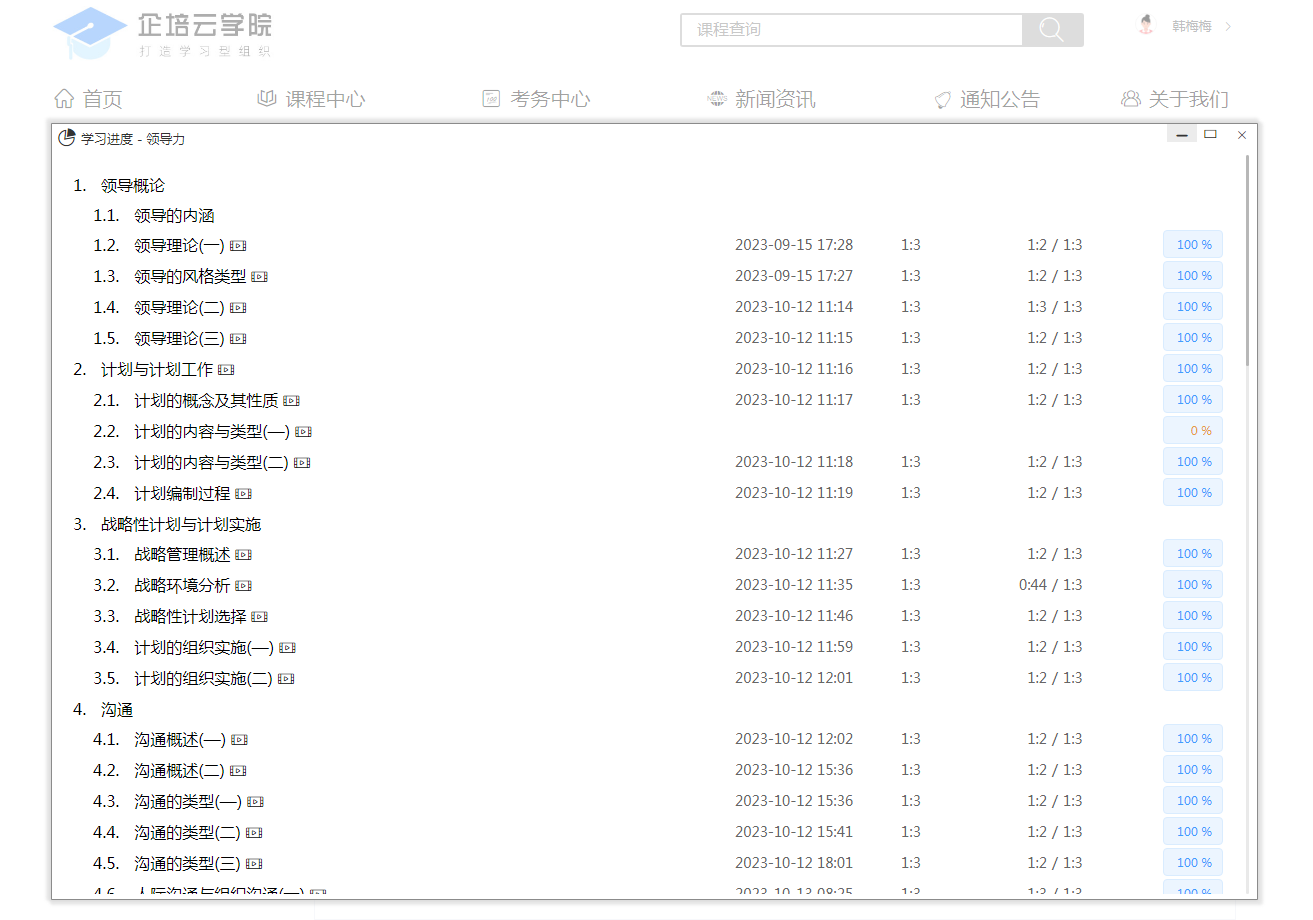
Task: Click the 0:44 / 1:3 duration value
Action: (1050, 585)
